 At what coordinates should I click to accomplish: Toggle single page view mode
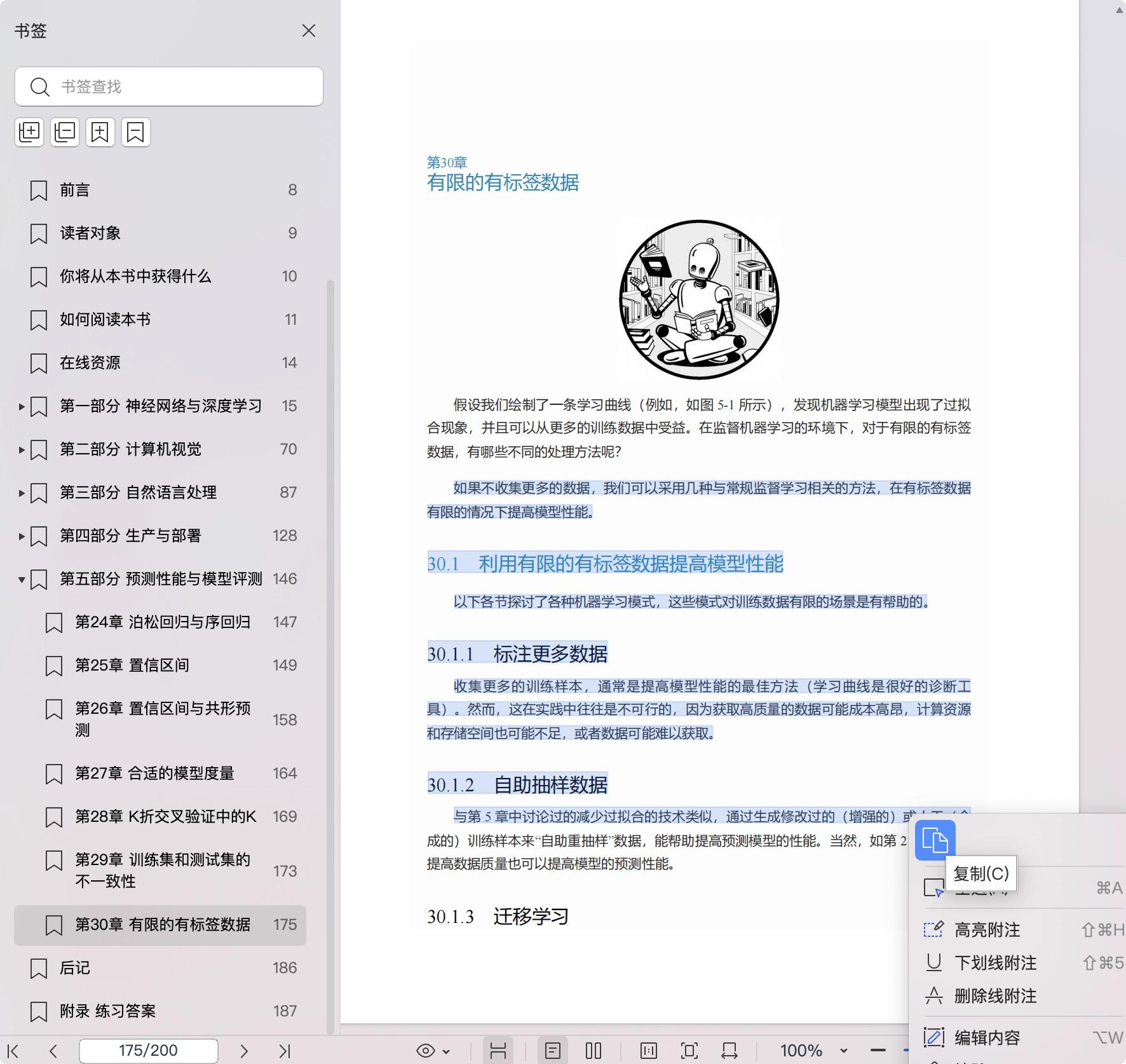pyautogui.click(x=552, y=1051)
